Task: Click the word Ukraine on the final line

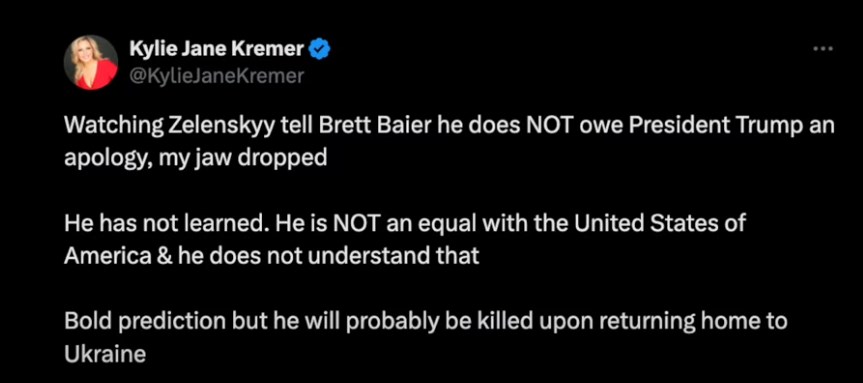Action: pyautogui.click(x=105, y=354)
